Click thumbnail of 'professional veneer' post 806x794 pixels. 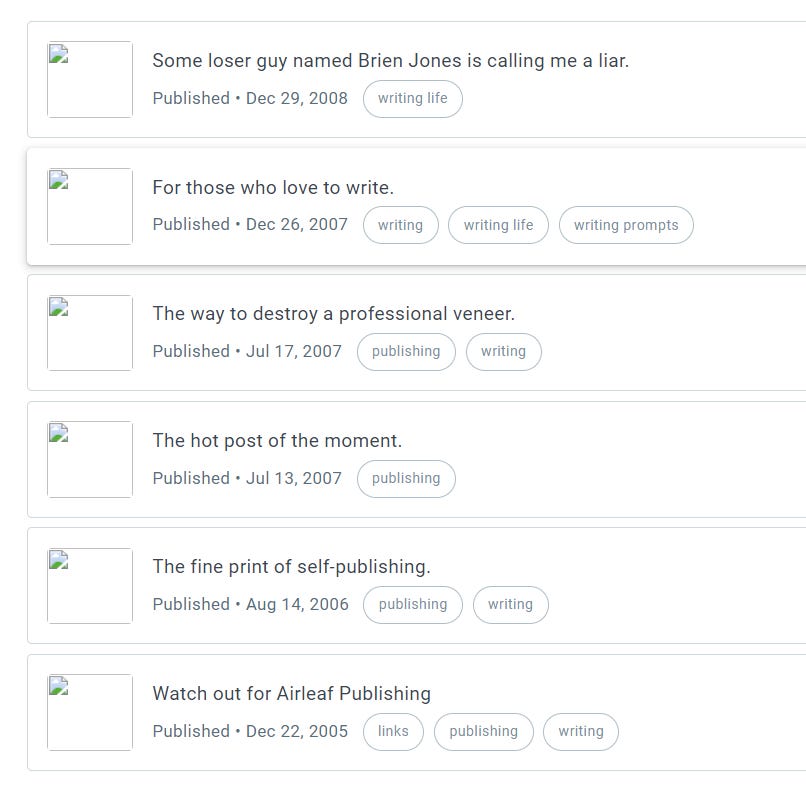(90, 333)
